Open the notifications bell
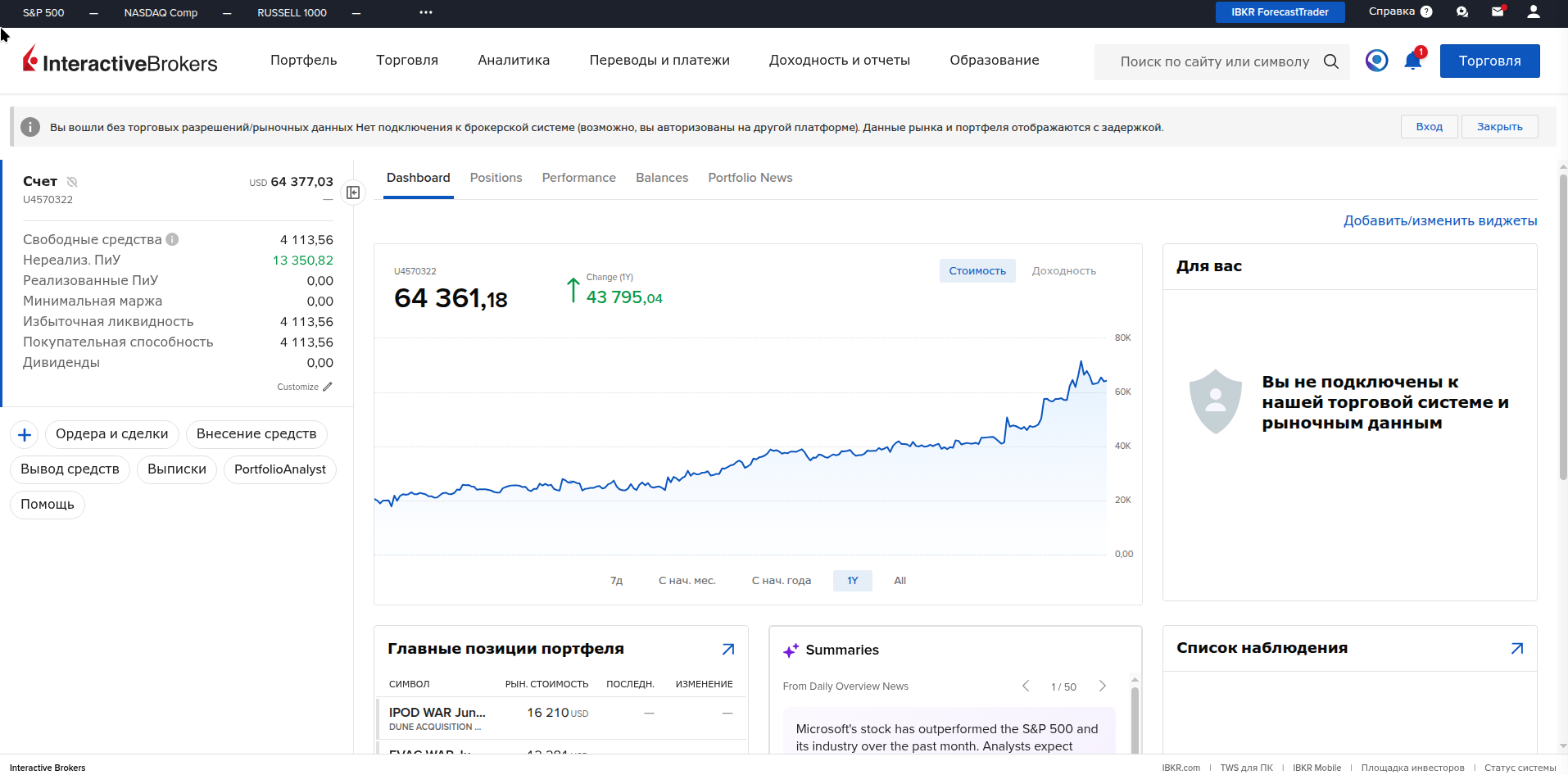Image resolution: width=1568 pixels, height=775 pixels. click(x=1413, y=61)
